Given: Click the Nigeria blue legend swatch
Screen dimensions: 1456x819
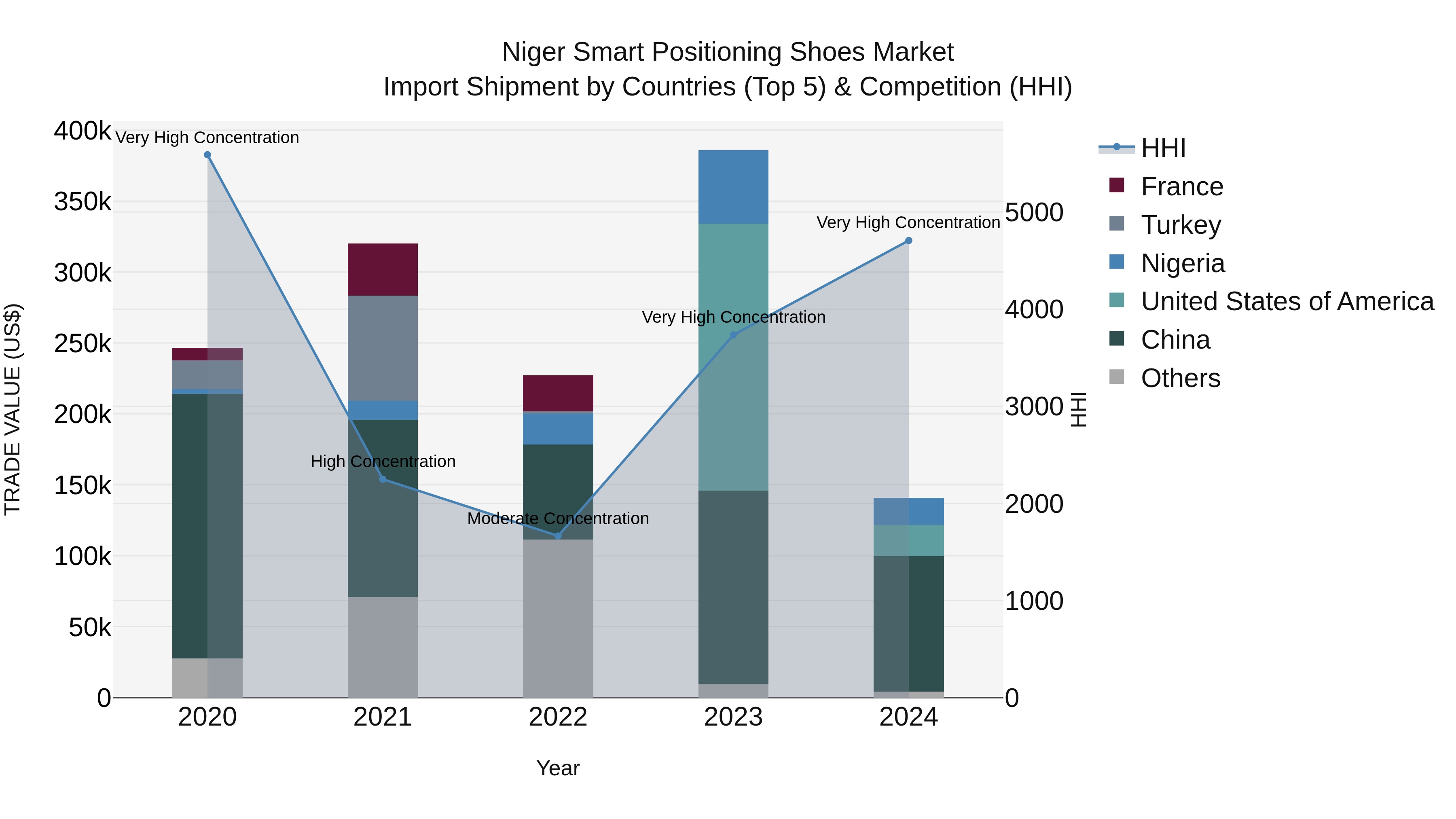Looking at the screenshot, I should pyautogui.click(x=1117, y=262).
